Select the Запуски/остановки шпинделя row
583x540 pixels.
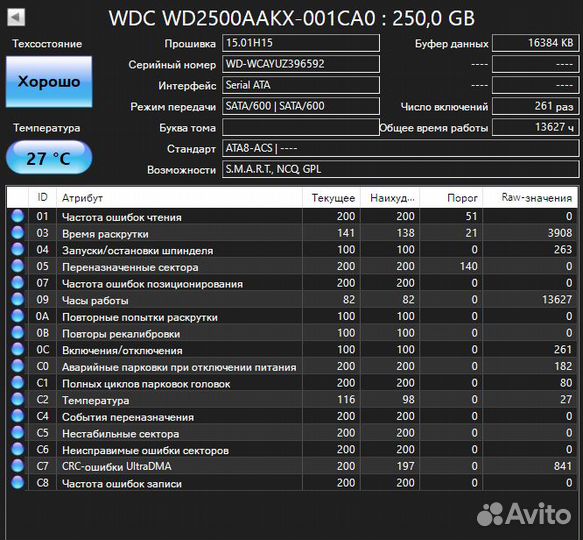(292, 249)
